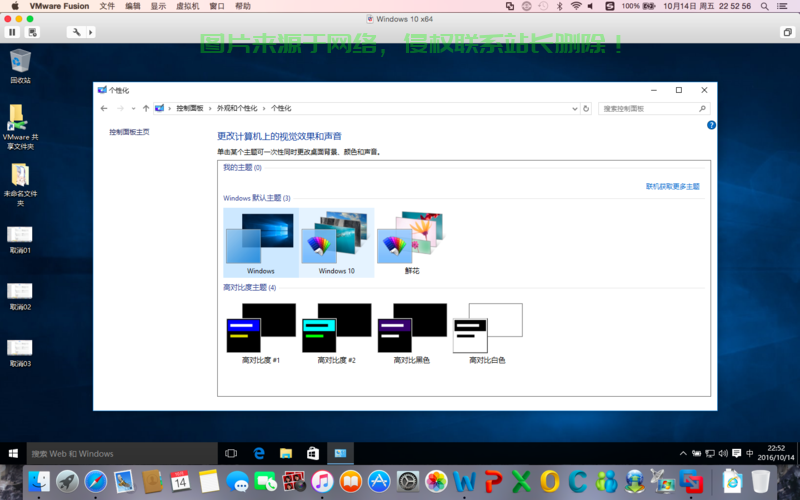Click 外观和个性化 in the breadcrumb path

(x=237, y=108)
